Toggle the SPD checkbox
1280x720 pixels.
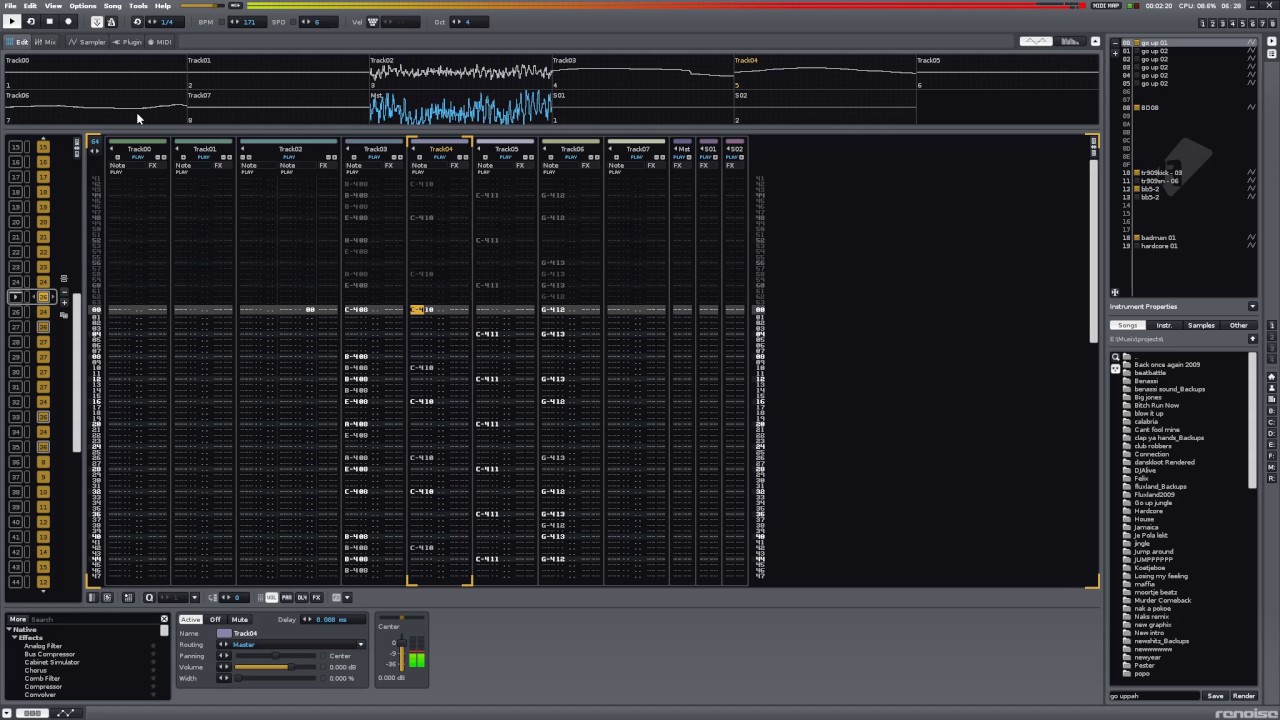pyautogui.click(x=293, y=22)
